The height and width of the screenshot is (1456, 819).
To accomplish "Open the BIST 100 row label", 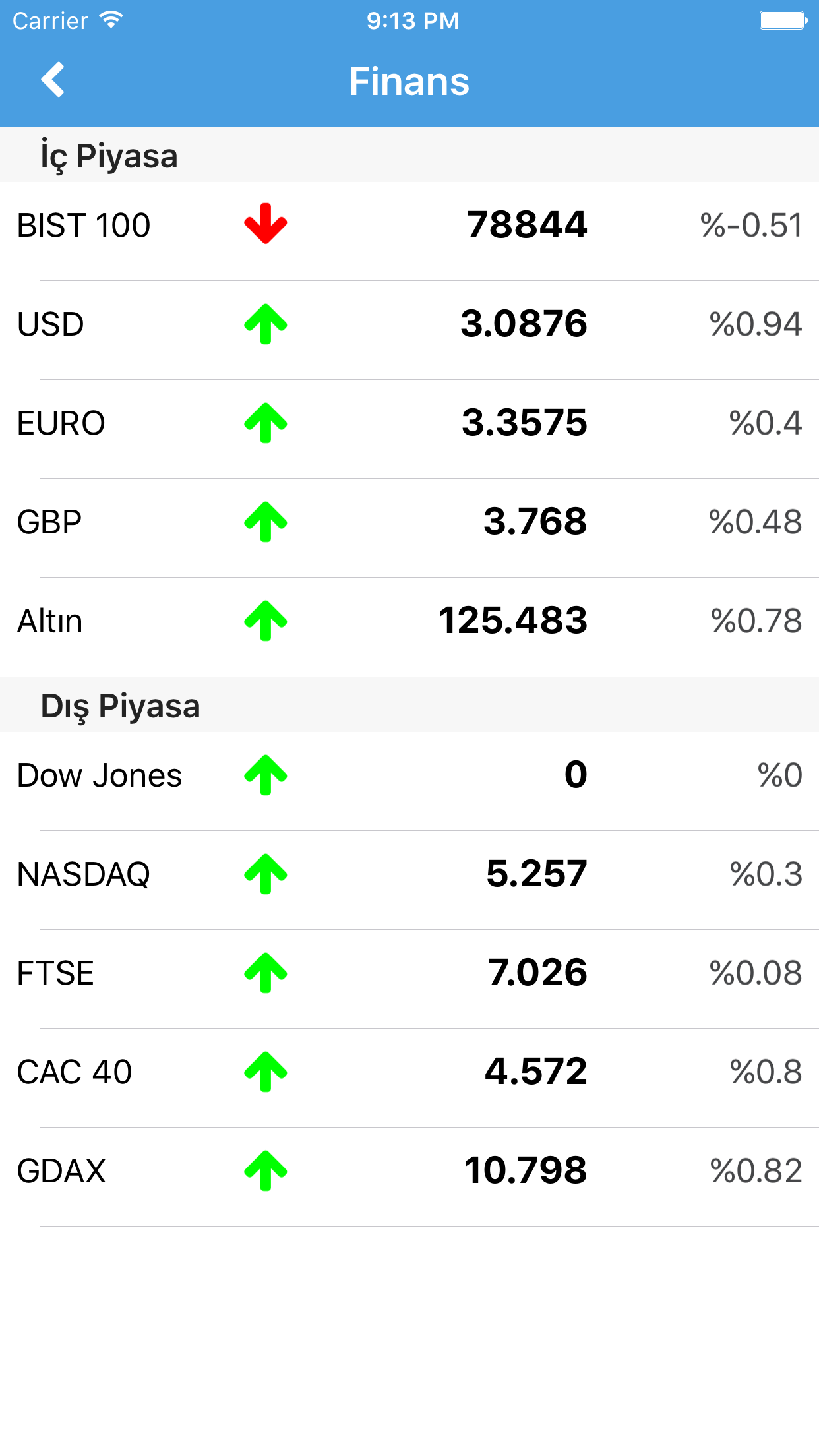I will point(84,226).
